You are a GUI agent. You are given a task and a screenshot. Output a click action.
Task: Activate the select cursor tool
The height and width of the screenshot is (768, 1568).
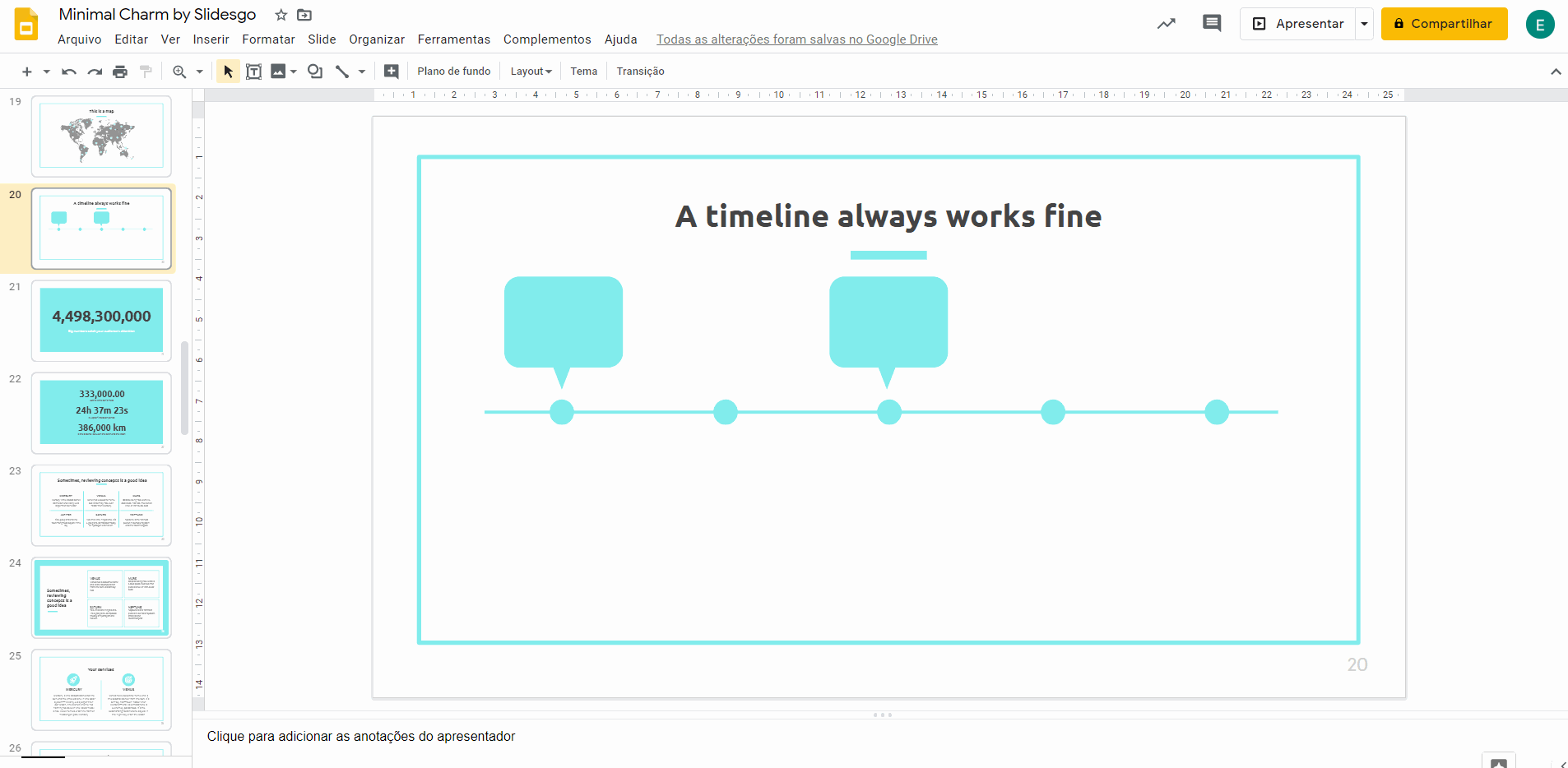pyautogui.click(x=228, y=72)
